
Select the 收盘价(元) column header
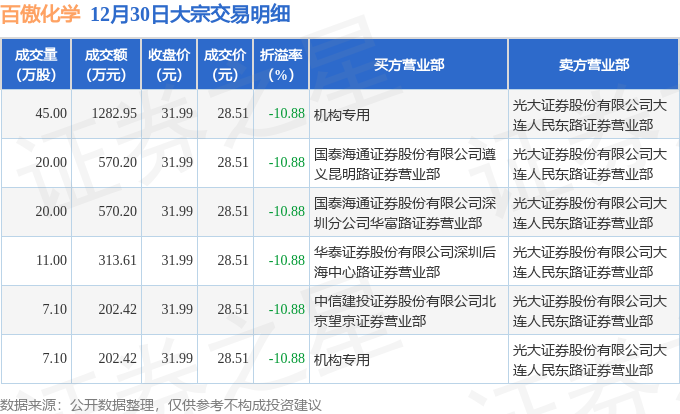169,65
